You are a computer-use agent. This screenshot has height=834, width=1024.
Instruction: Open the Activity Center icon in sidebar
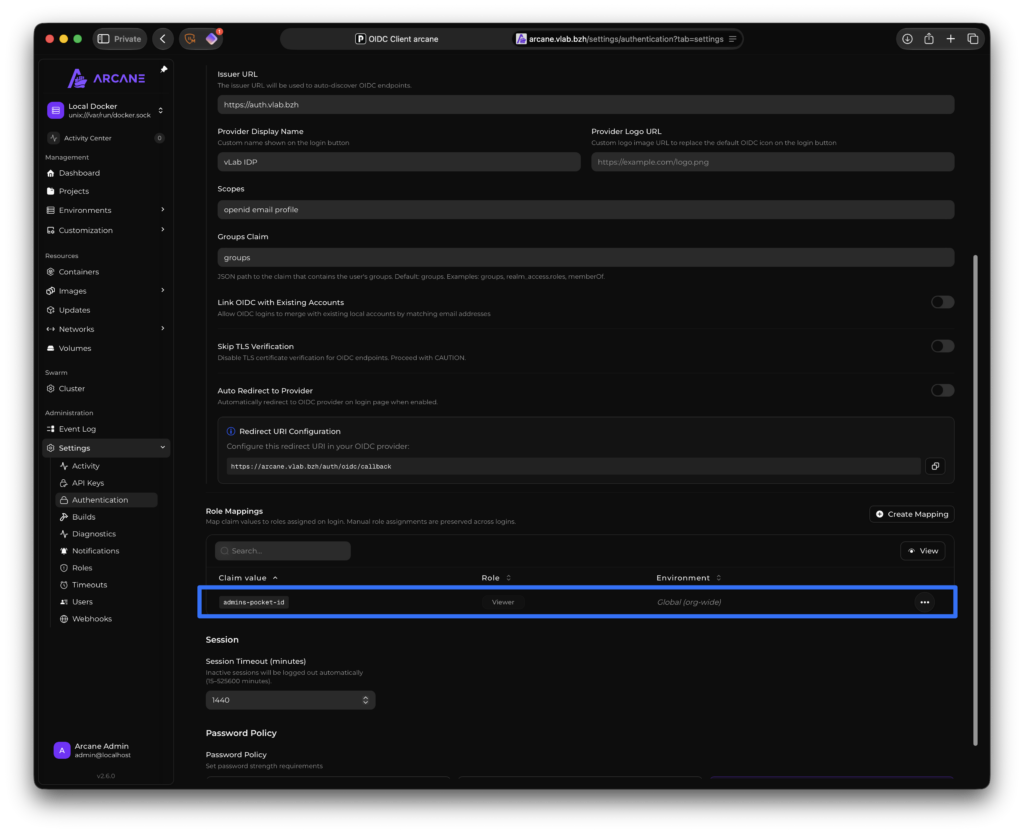(x=53, y=138)
